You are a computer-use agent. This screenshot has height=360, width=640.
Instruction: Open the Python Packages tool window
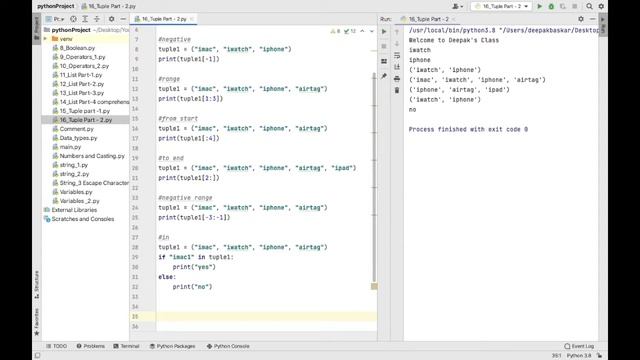172,346
